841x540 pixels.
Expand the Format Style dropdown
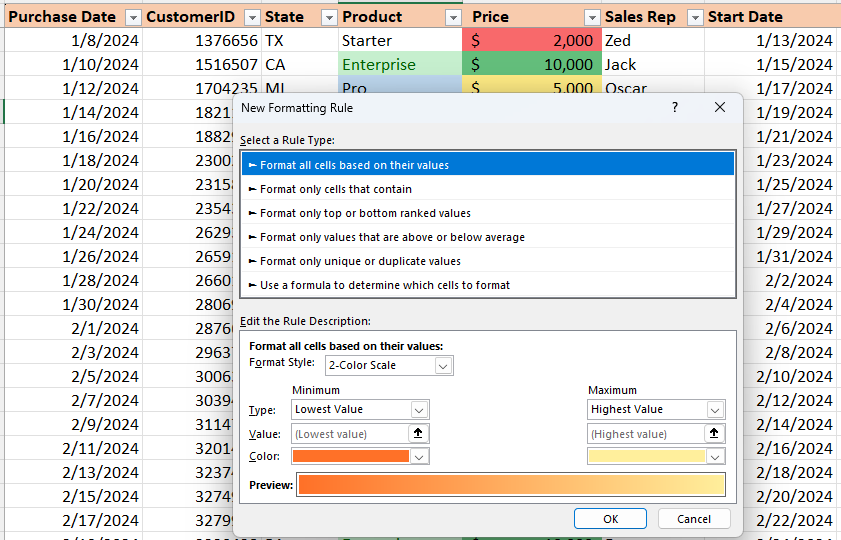pos(444,366)
